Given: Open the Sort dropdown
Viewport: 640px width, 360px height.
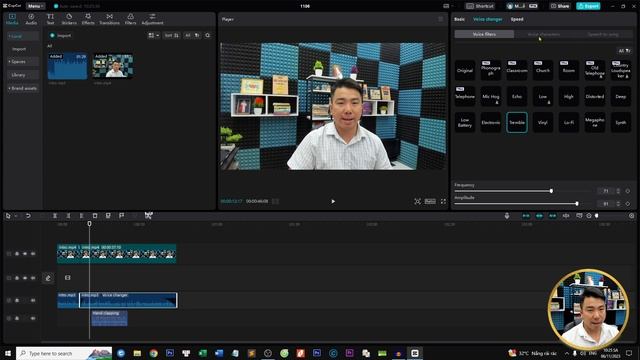Looking at the screenshot, I should pyautogui.click(x=171, y=36).
